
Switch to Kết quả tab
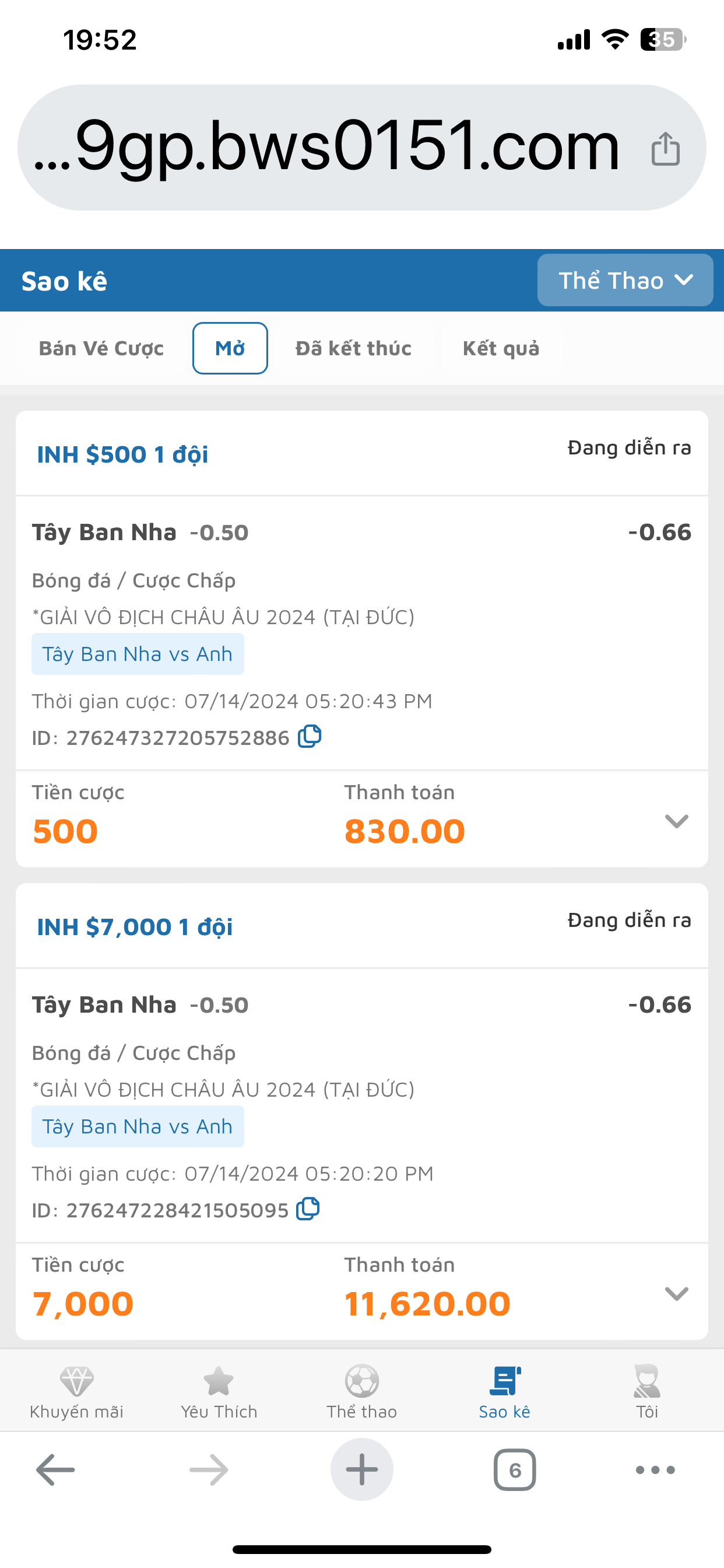click(x=501, y=348)
